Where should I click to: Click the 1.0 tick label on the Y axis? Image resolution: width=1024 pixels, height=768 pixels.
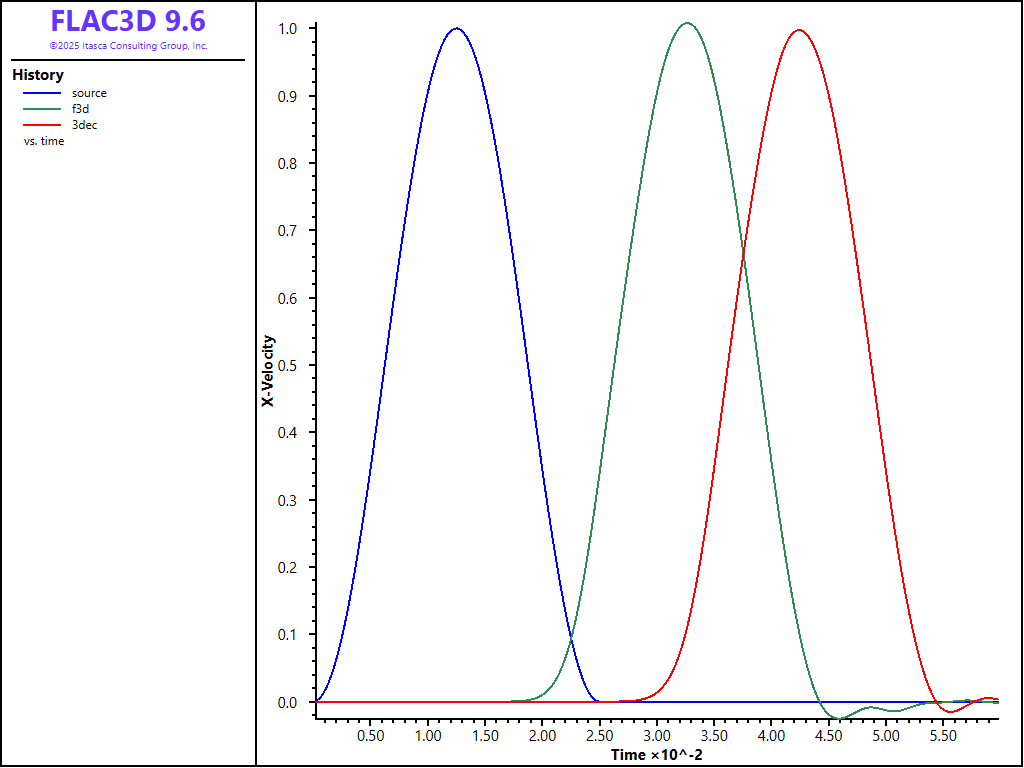coord(288,29)
